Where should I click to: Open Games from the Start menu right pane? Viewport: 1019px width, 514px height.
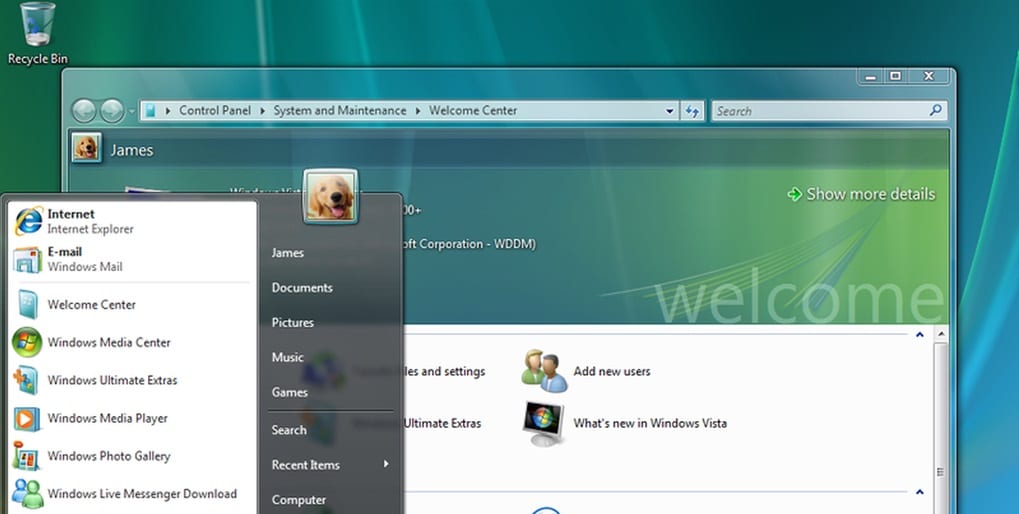coord(289,392)
